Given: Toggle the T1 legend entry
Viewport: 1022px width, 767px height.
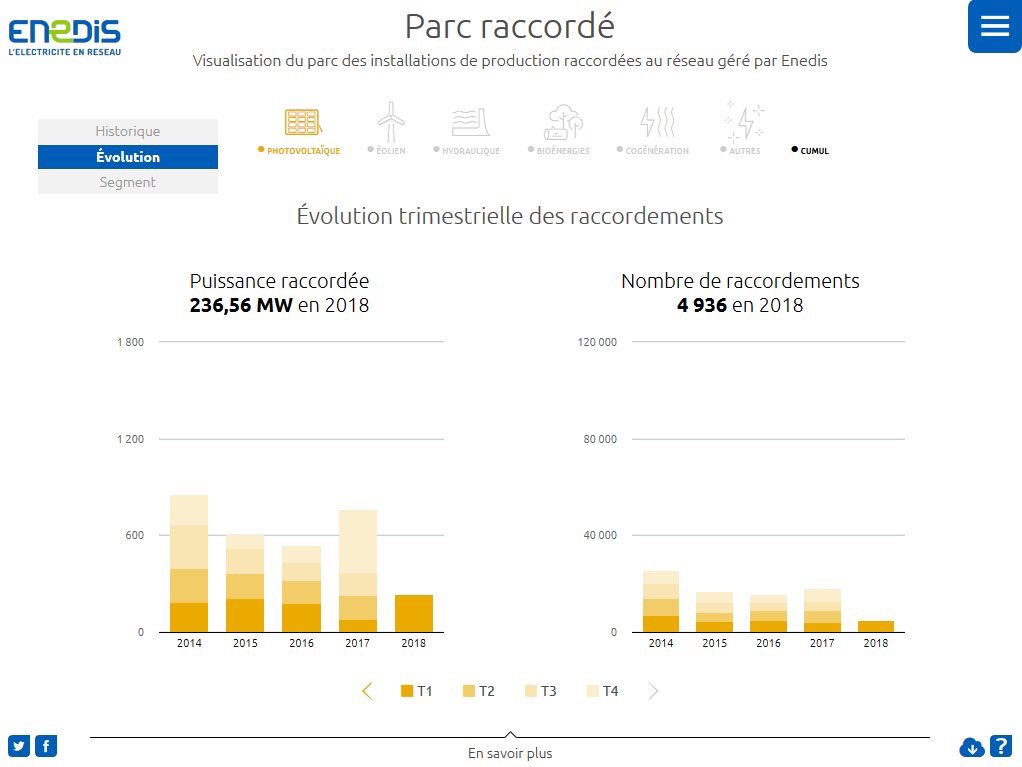Looking at the screenshot, I should tap(416, 691).
